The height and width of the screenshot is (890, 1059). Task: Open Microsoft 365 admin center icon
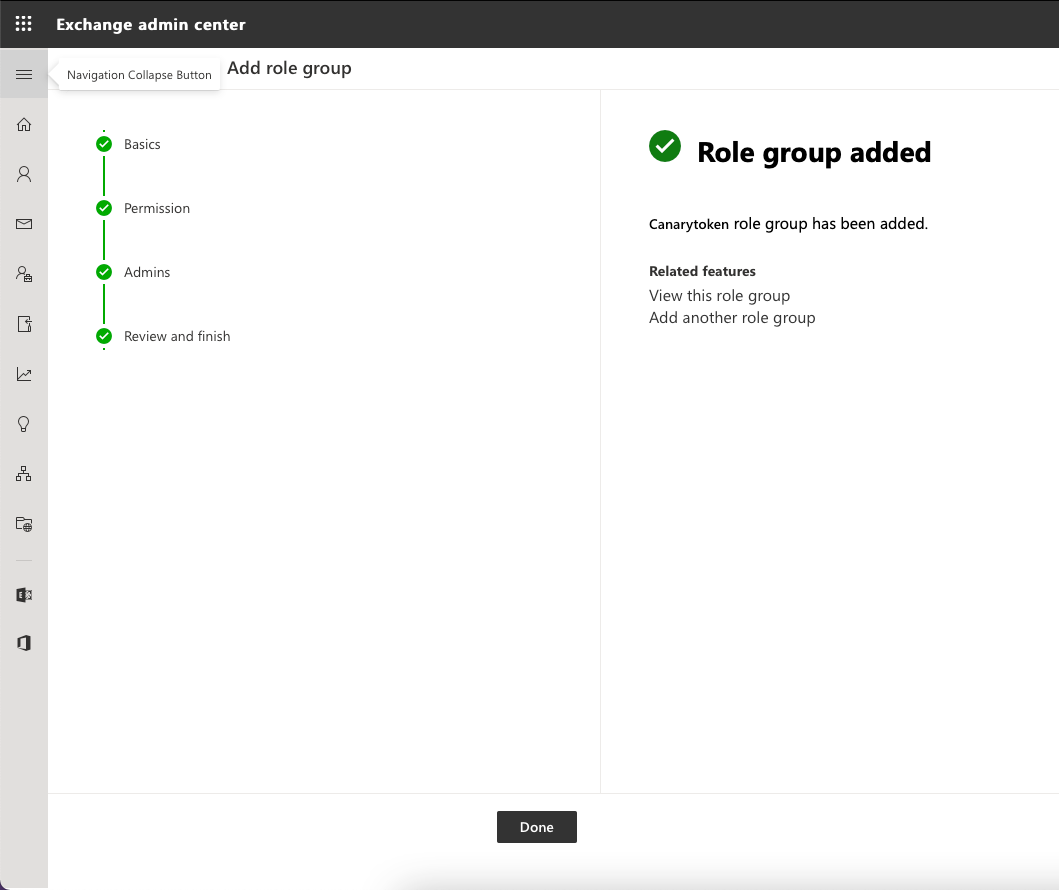(24, 643)
